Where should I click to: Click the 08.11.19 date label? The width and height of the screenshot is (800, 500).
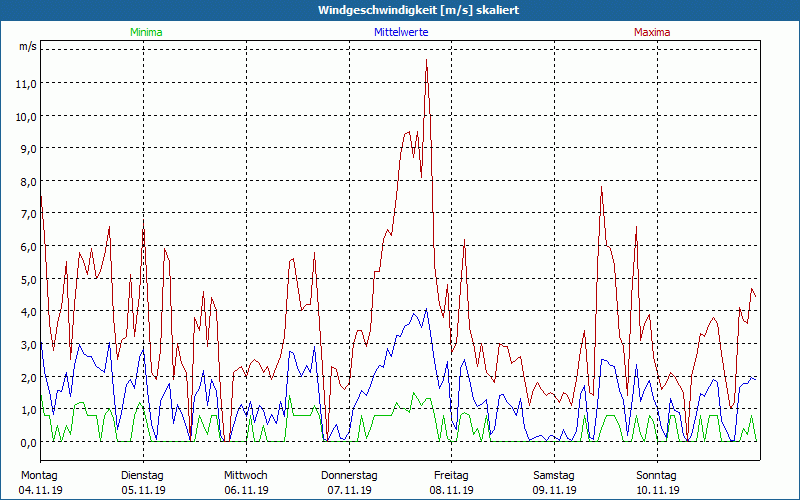452,490
